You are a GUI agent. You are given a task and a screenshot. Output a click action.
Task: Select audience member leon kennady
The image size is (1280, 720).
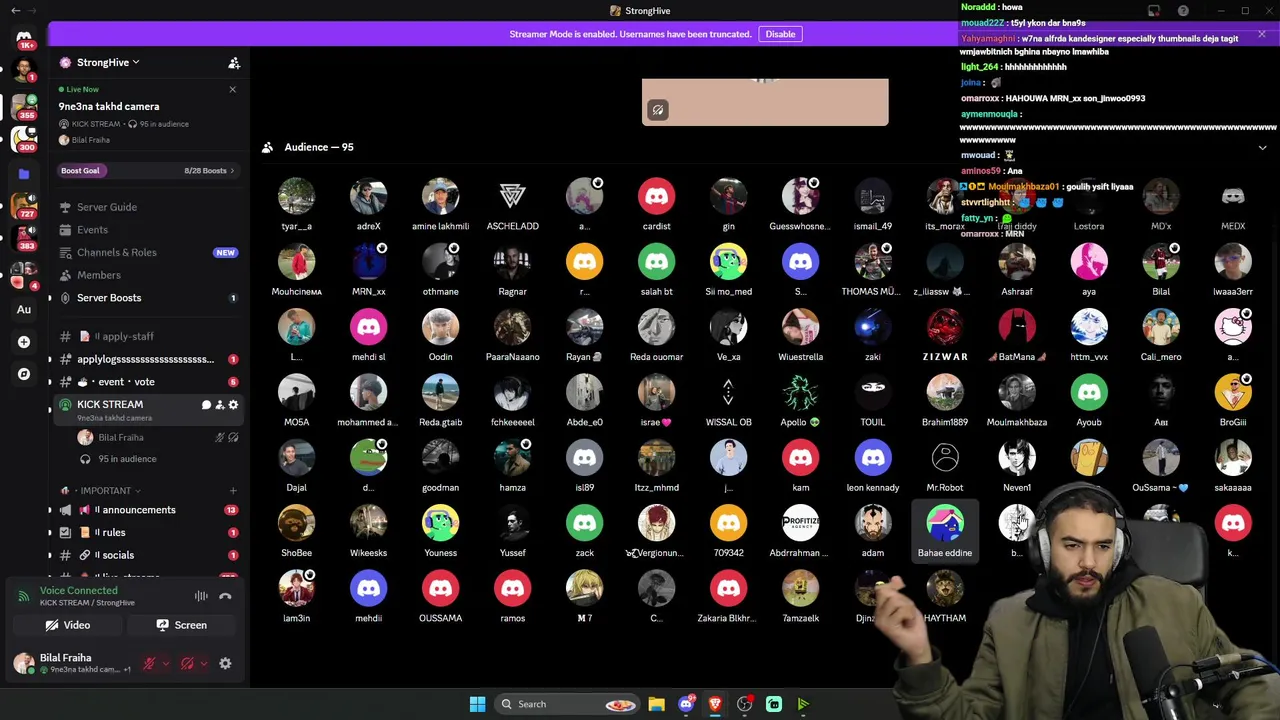pyautogui.click(x=872, y=466)
